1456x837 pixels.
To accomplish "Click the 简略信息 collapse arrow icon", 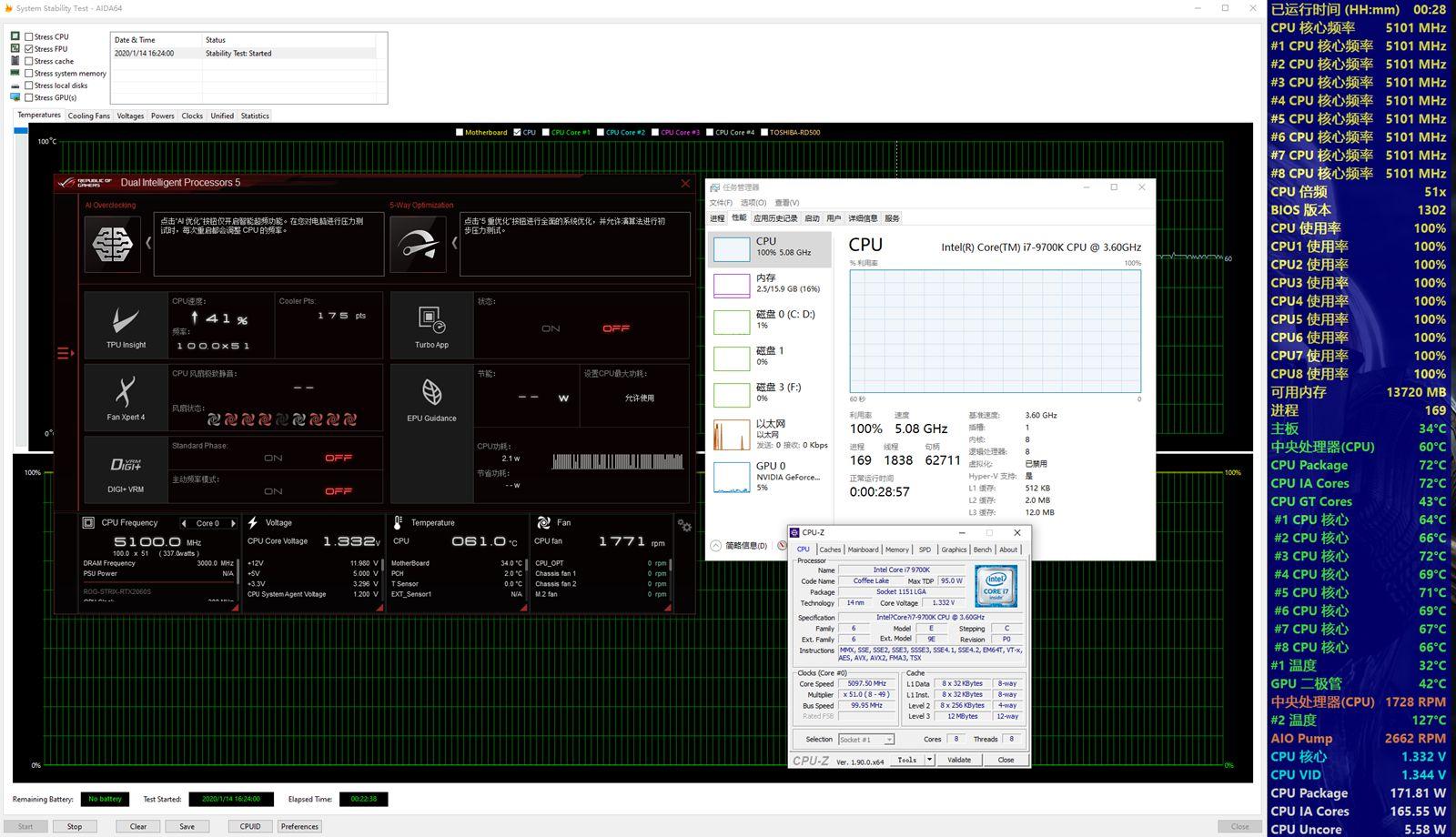I will pyautogui.click(x=715, y=545).
